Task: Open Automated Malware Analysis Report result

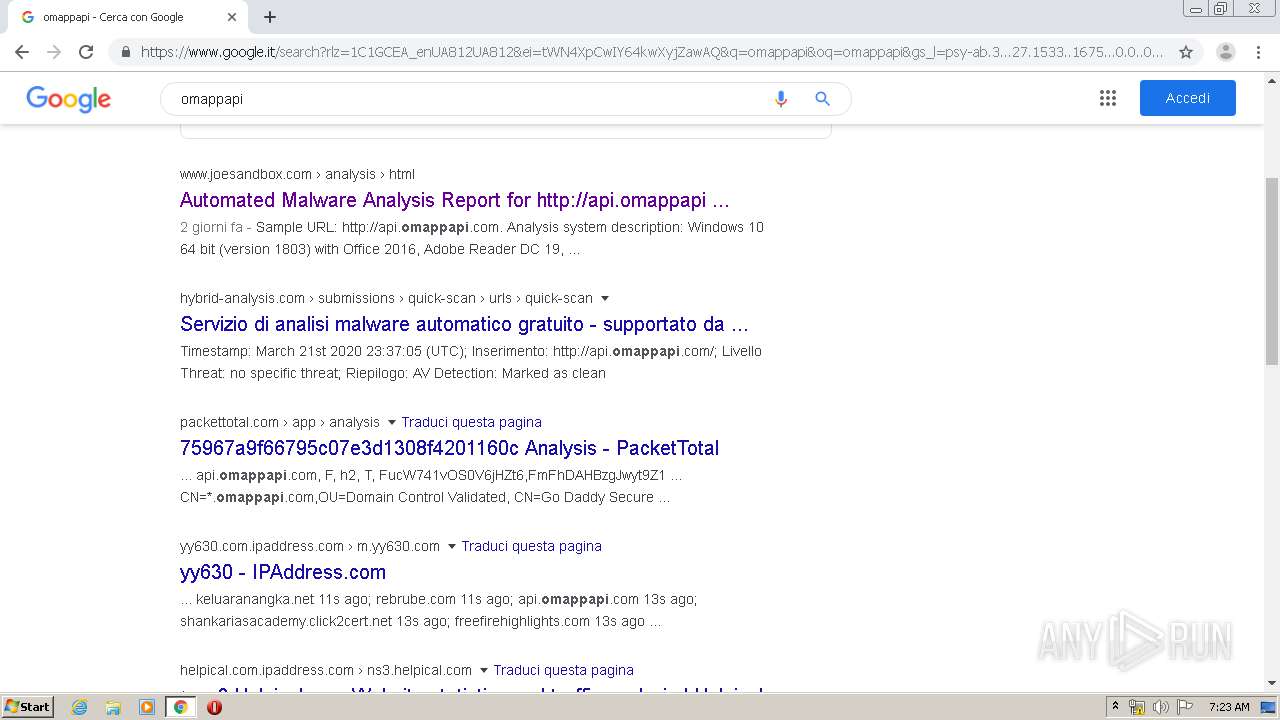Action: click(x=455, y=200)
